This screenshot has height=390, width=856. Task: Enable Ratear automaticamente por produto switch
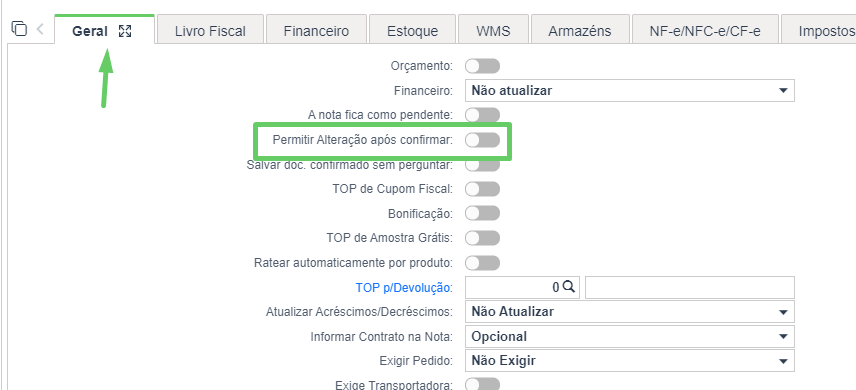482,263
